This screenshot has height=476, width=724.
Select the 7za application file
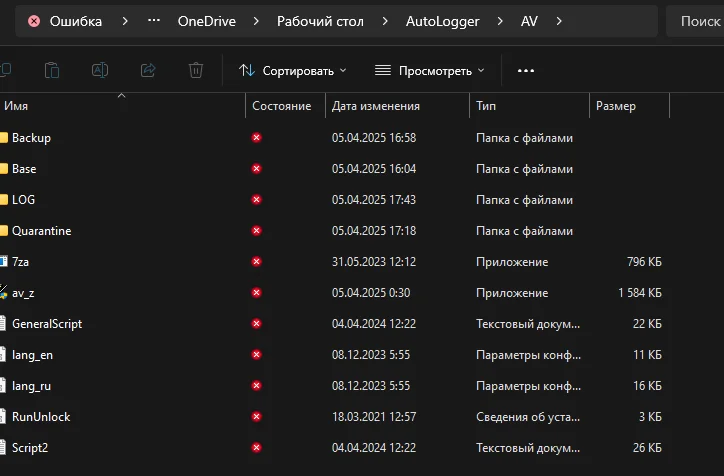click(335, 261)
